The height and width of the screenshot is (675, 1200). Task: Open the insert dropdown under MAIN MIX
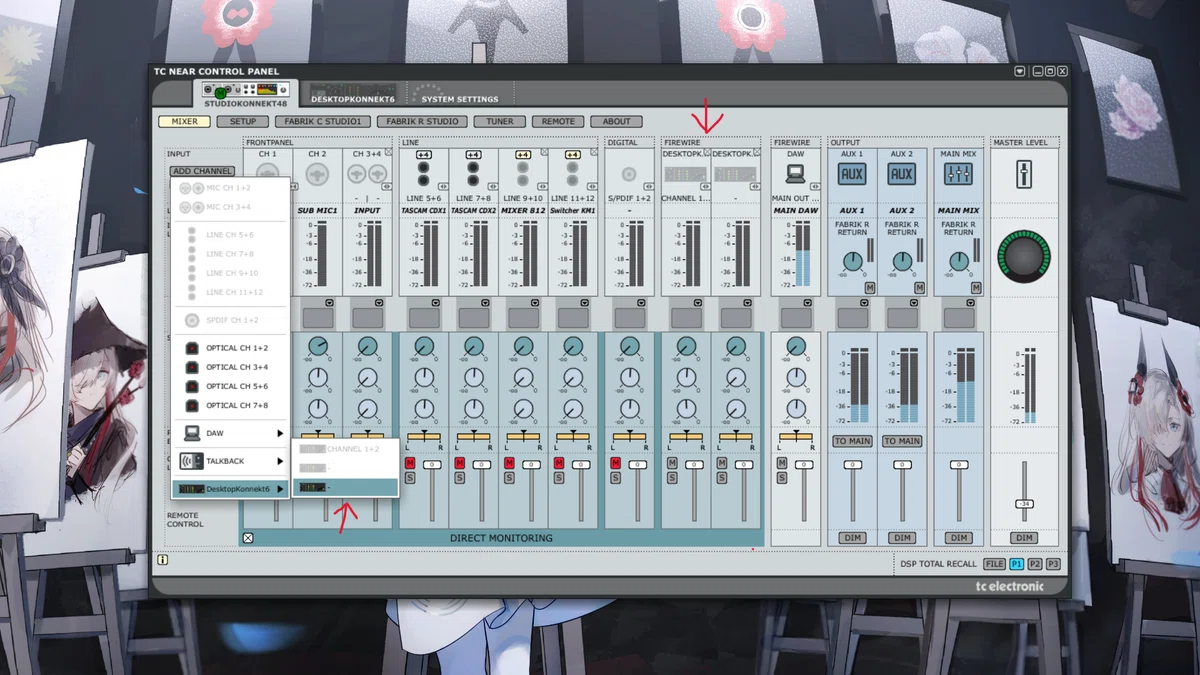coord(971,303)
